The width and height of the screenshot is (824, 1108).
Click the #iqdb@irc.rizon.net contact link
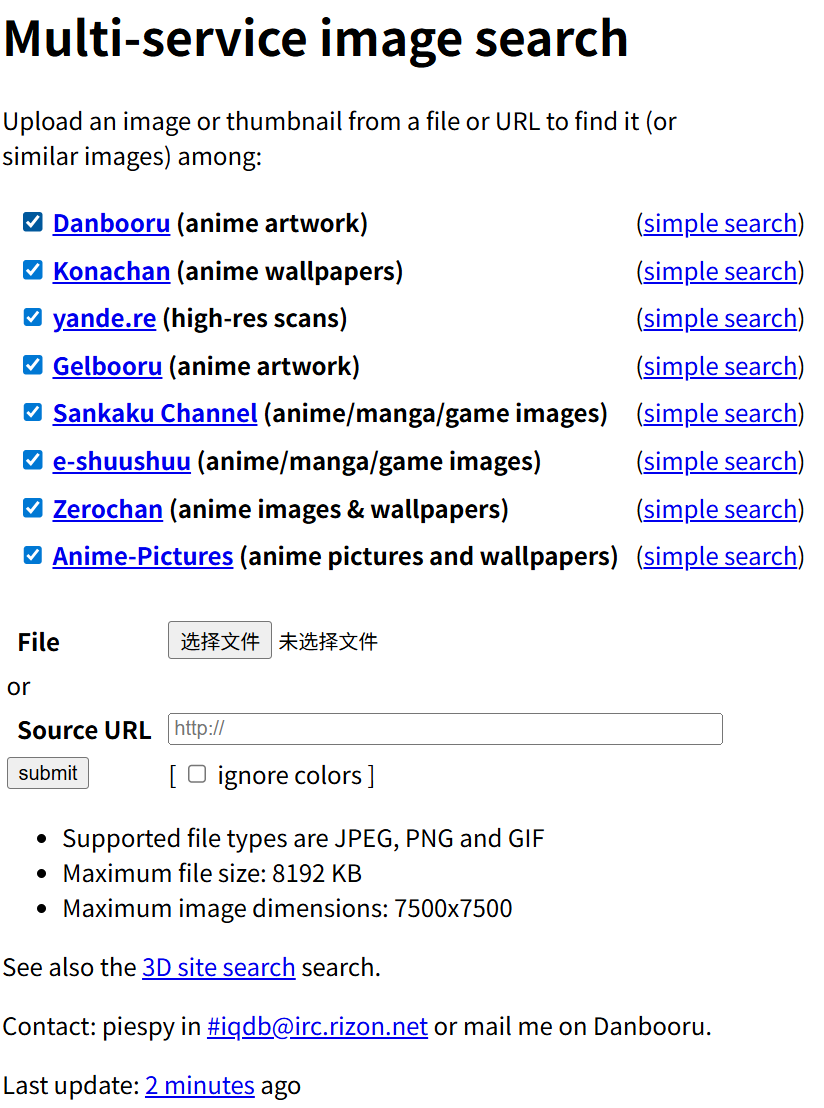point(317,1026)
